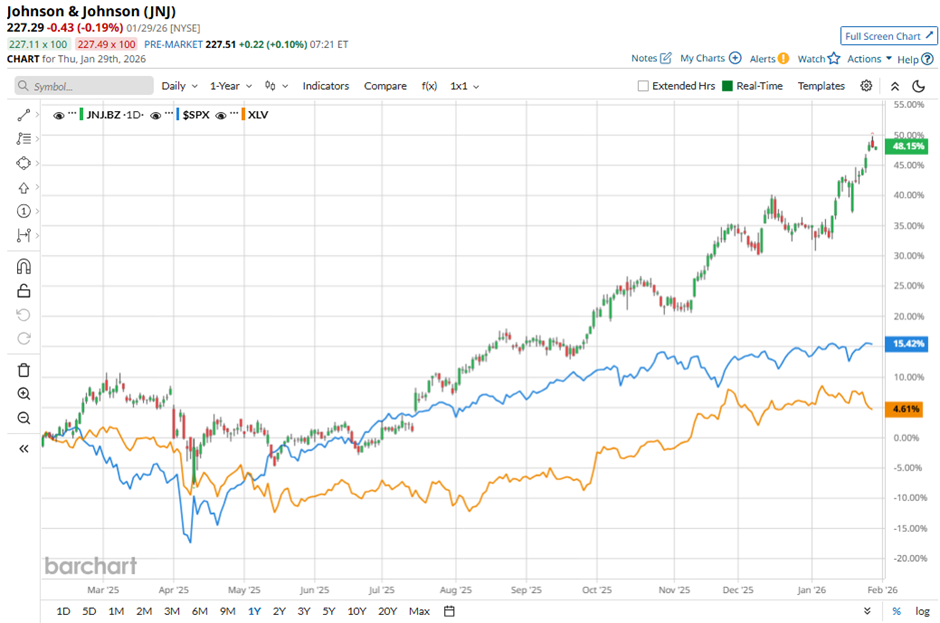Enable the Extended Hrs checkbox
This screenshot has height=623, width=940.
tap(643, 86)
